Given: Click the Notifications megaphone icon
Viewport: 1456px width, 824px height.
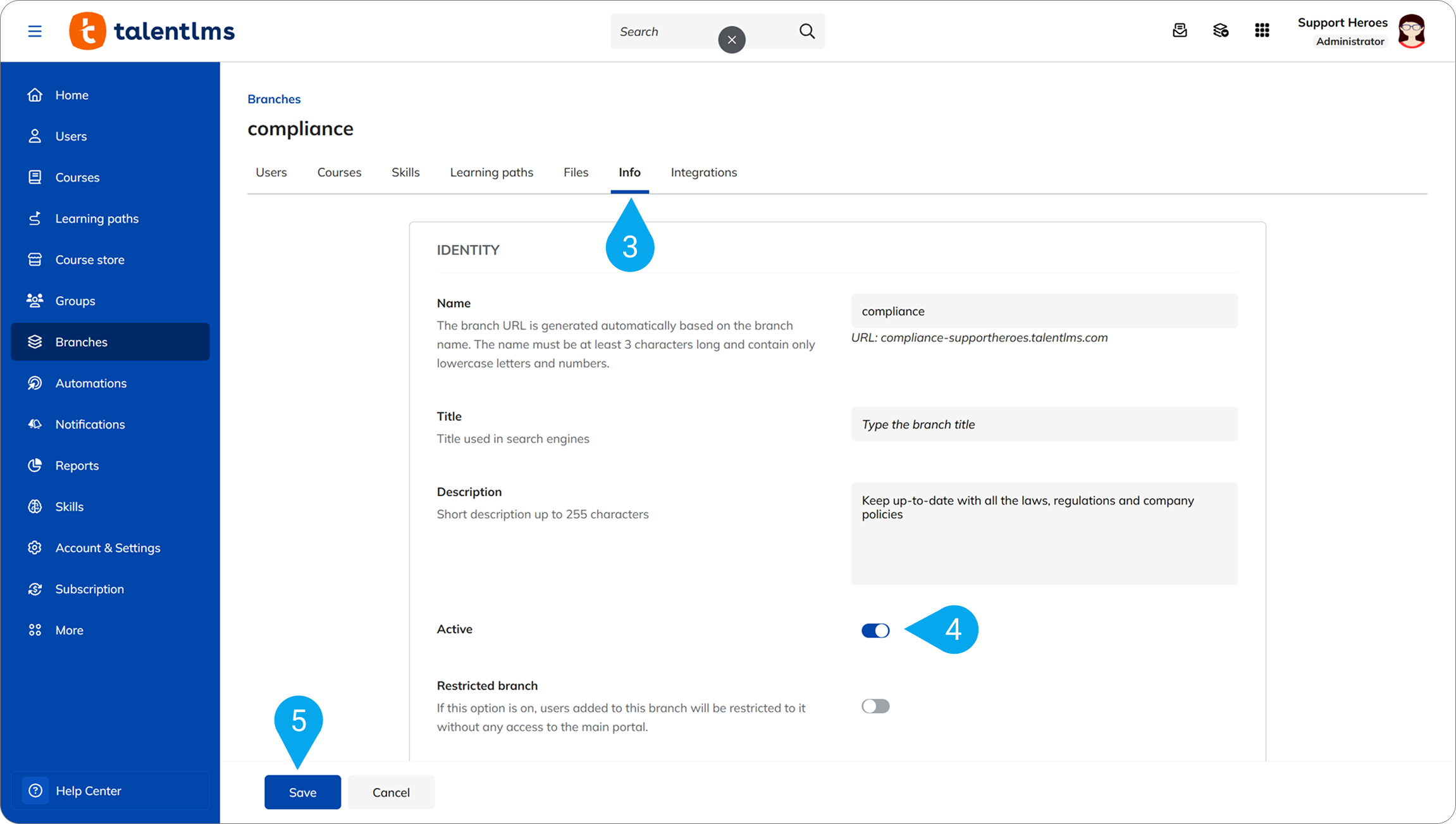Looking at the screenshot, I should [x=35, y=424].
